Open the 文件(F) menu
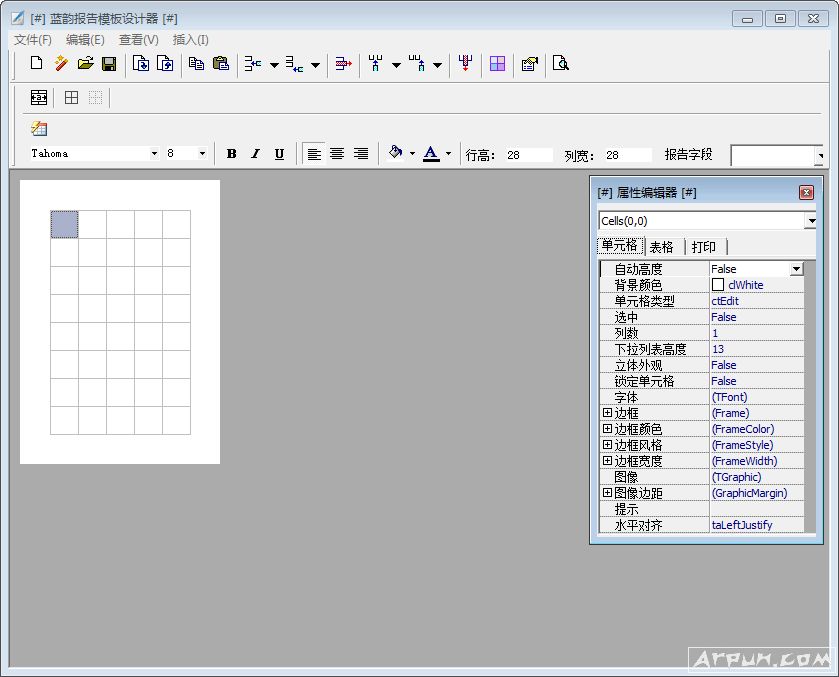Viewport: 839px width, 677px height. point(33,40)
